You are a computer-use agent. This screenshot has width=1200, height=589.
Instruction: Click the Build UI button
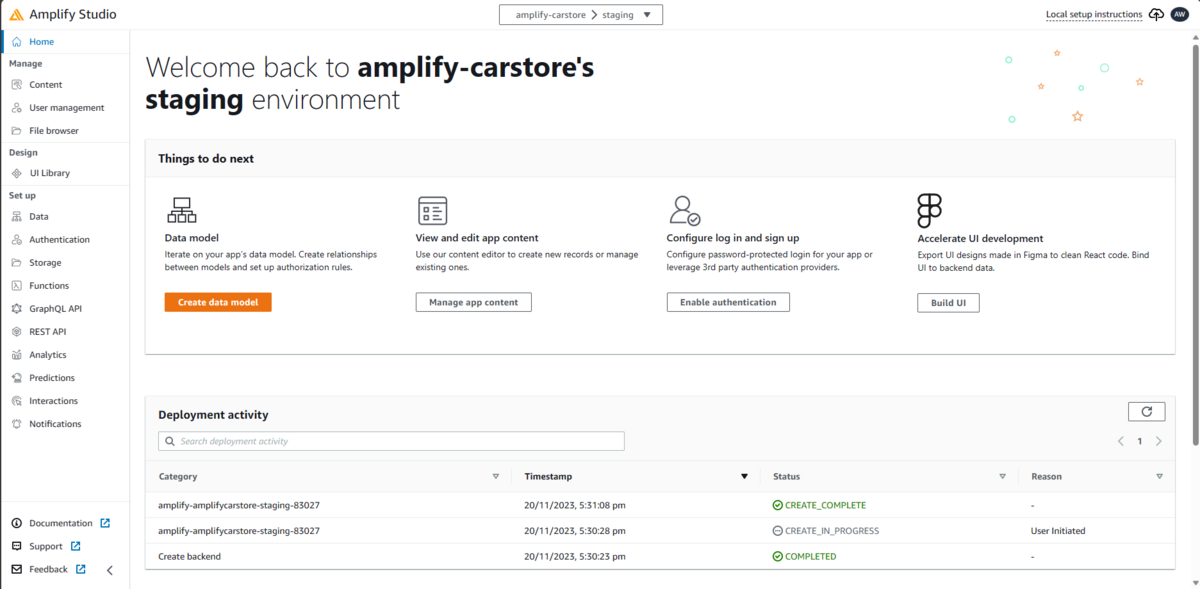coord(948,302)
